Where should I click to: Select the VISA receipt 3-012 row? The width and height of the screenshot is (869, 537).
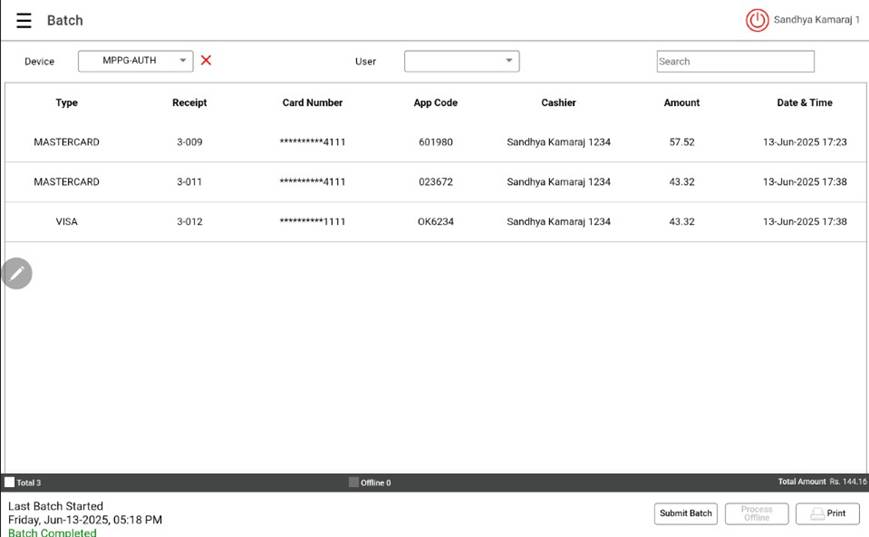(x=434, y=221)
